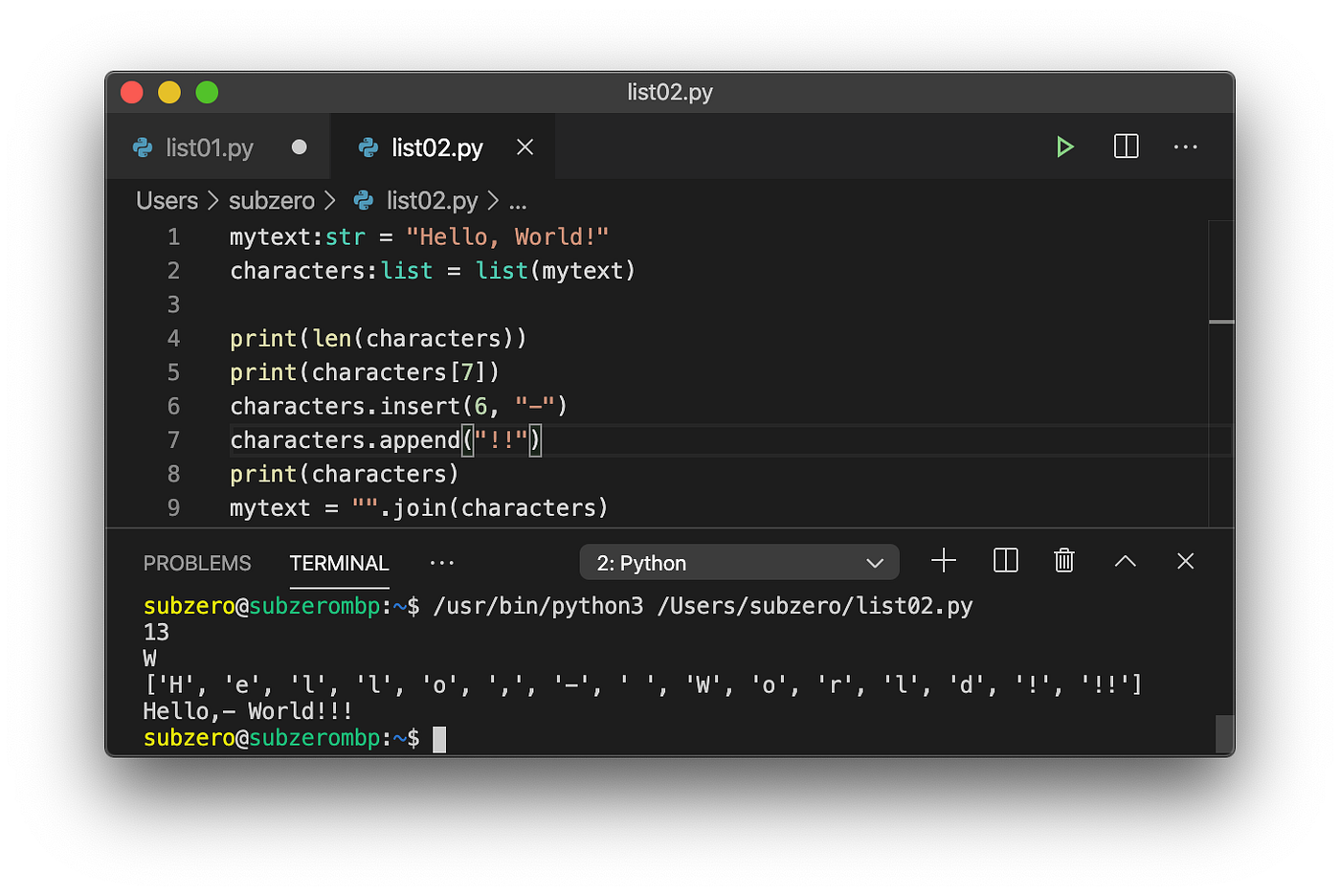
Task: Click the green fullscreen window button
Action: (207, 92)
